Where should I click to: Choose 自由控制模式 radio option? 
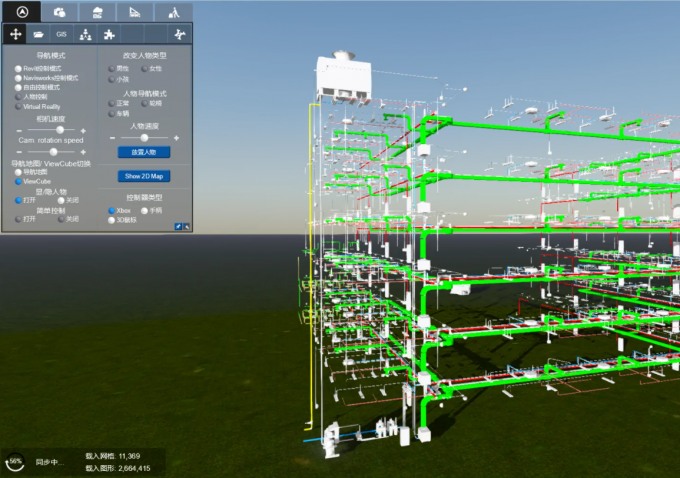pyautogui.click(x=18, y=88)
